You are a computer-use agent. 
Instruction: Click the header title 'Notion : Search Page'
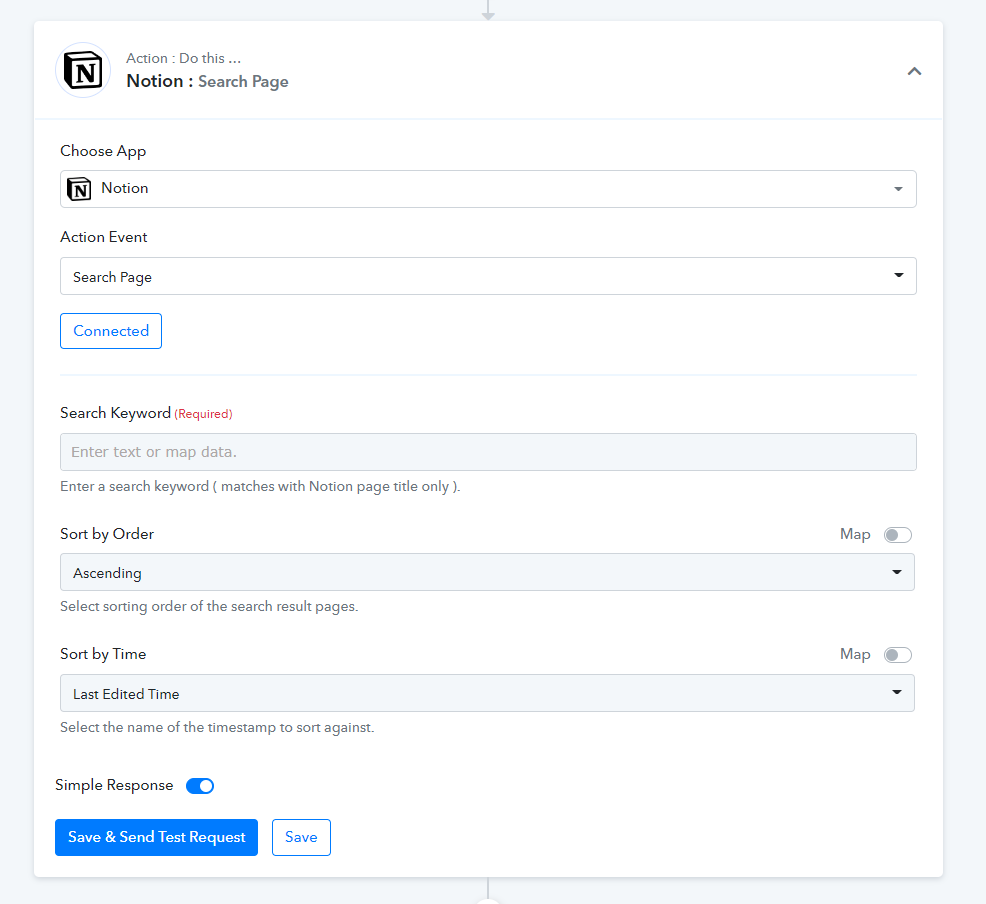pyautogui.click(x=208, y=82)
